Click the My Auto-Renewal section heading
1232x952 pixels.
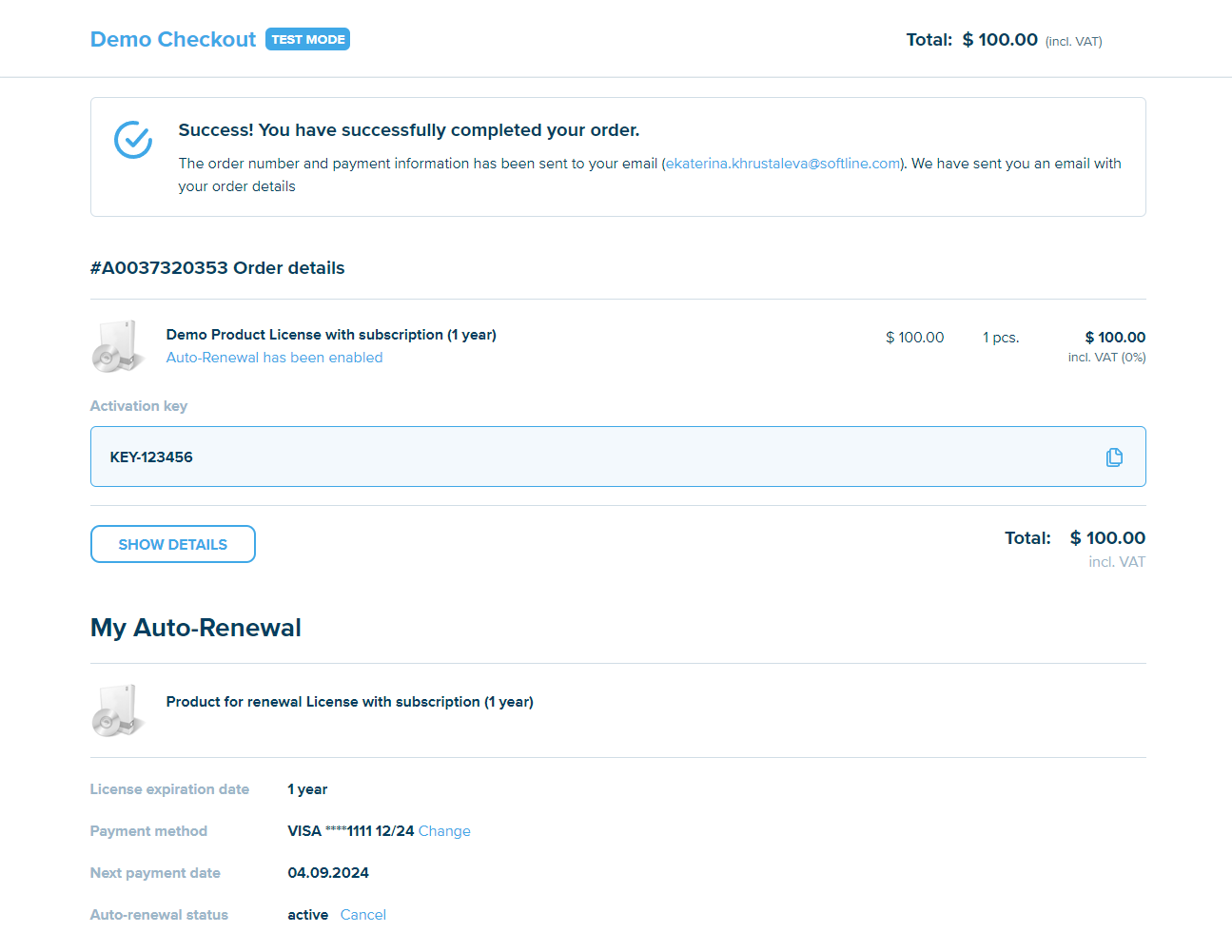[195, 628]
